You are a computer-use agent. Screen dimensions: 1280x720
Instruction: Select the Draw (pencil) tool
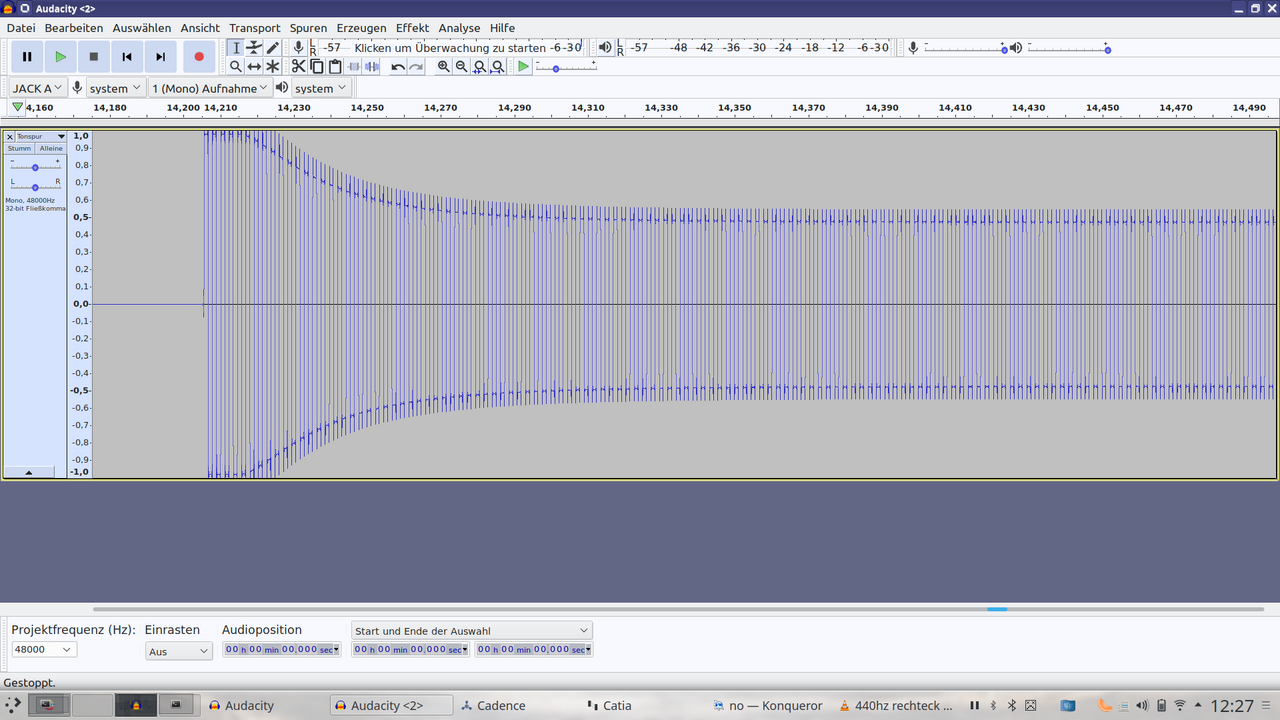click(272, 48)
